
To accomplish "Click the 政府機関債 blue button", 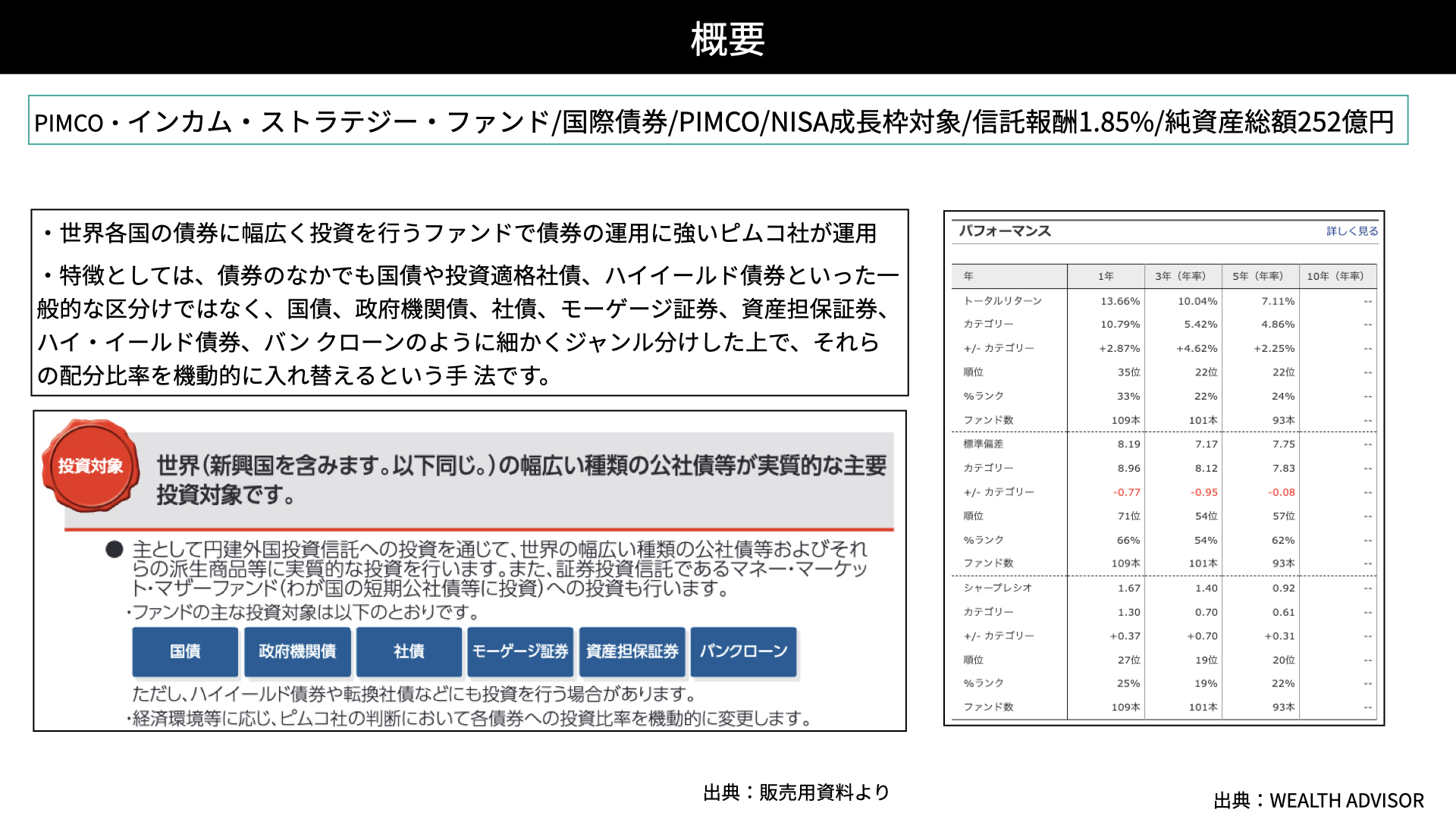I will point(297,651).
